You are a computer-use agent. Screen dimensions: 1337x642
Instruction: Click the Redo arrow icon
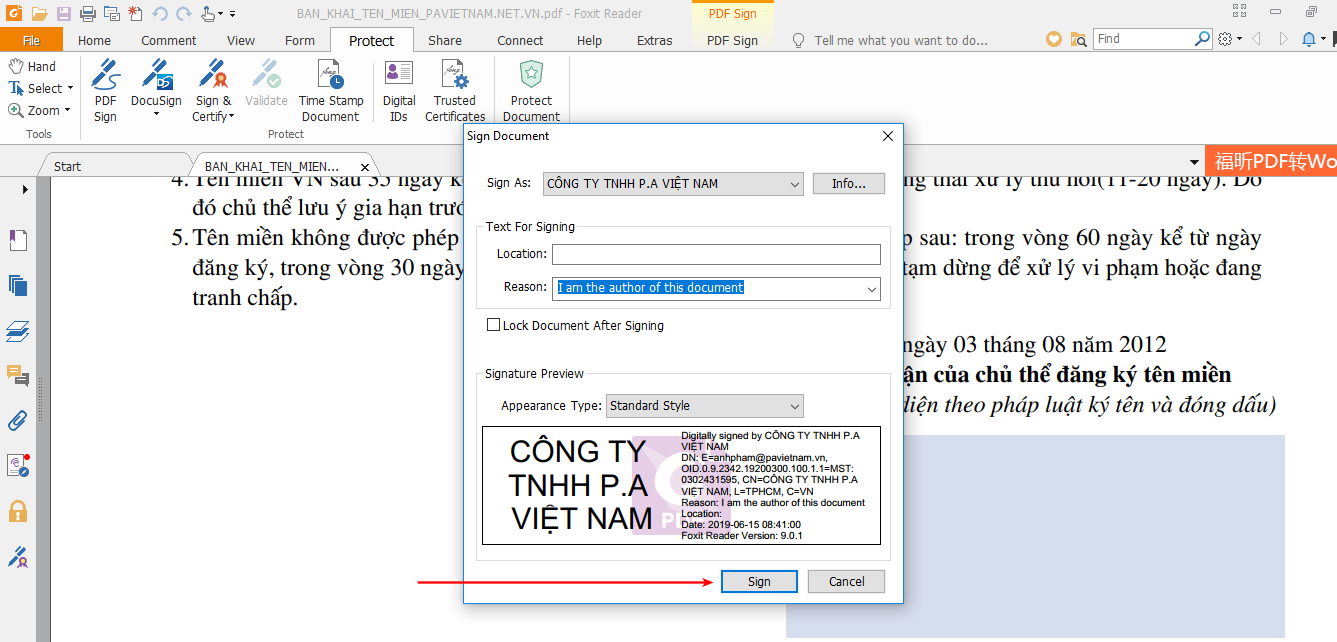pos(183,14)
